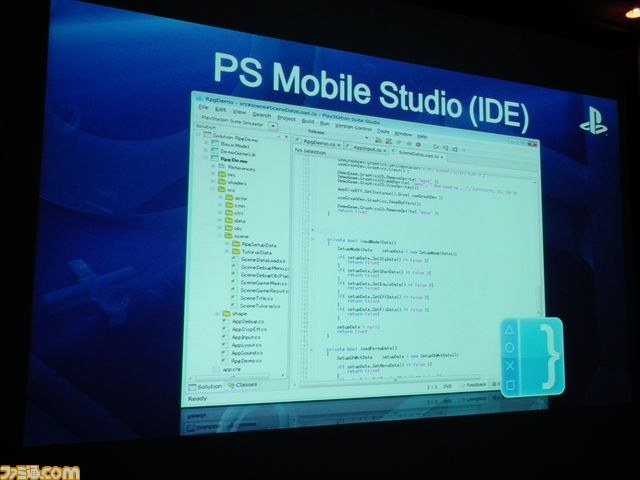Switch to the Classes pad tab

coord(243,385)
